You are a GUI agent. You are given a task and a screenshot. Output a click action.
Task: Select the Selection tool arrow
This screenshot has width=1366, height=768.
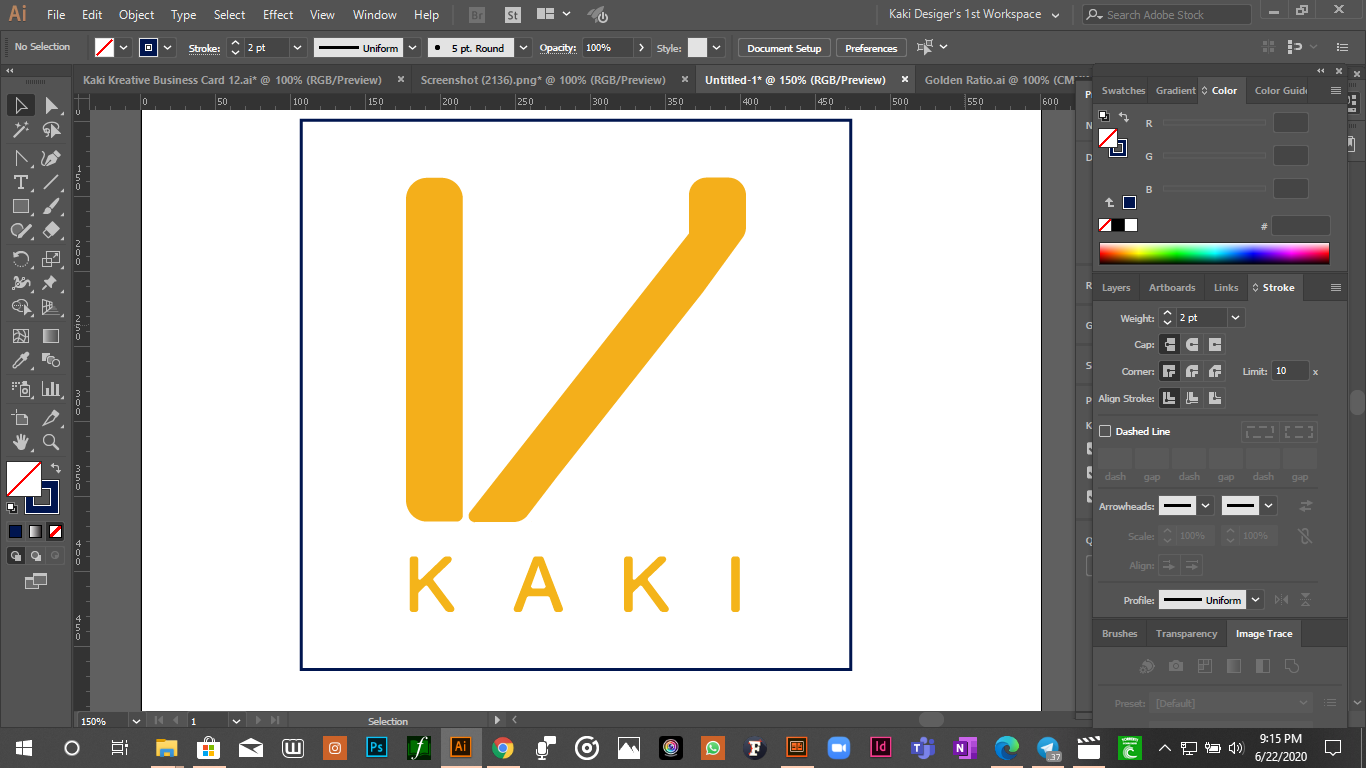(x=20, y=105)
